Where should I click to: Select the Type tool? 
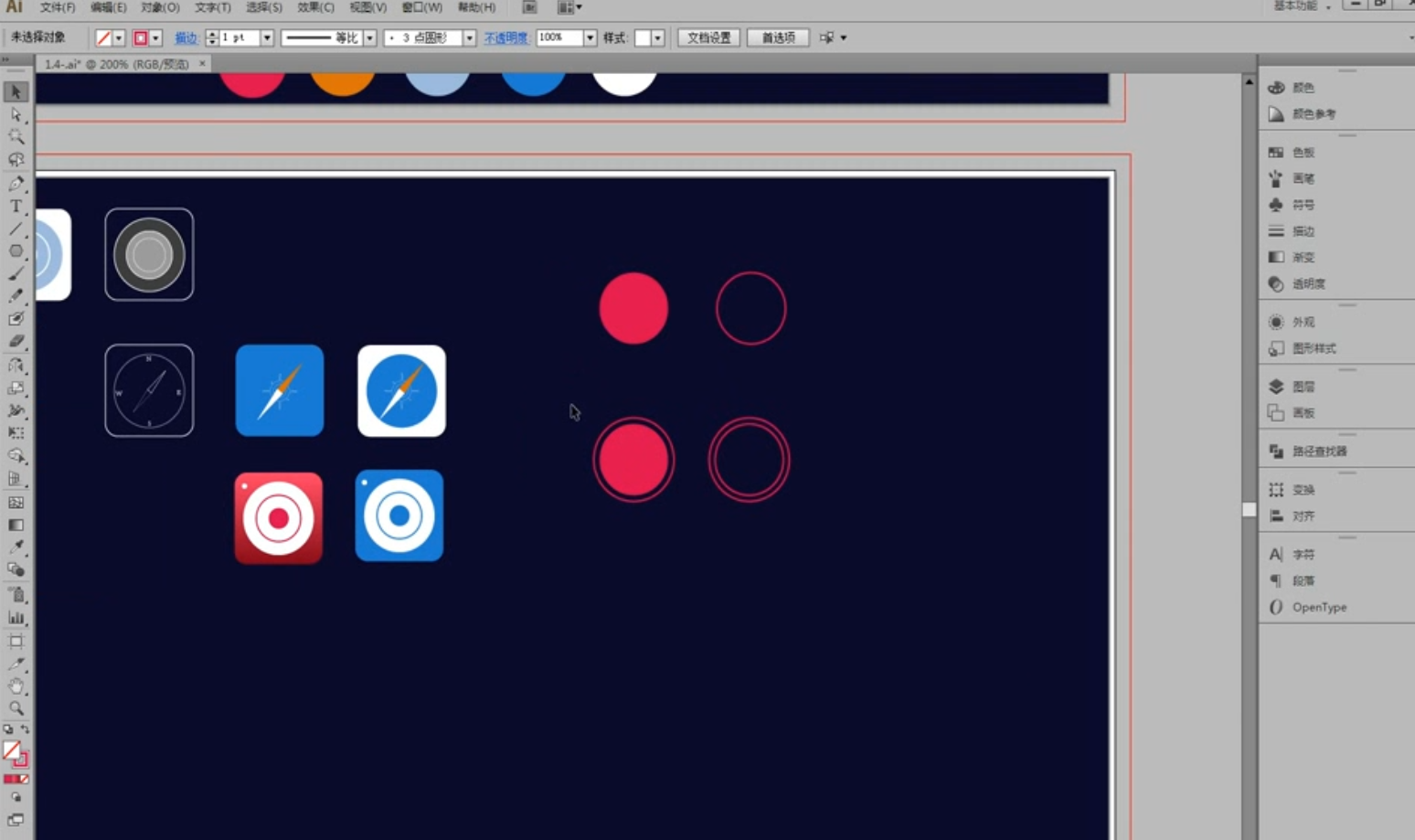point(16,207)
